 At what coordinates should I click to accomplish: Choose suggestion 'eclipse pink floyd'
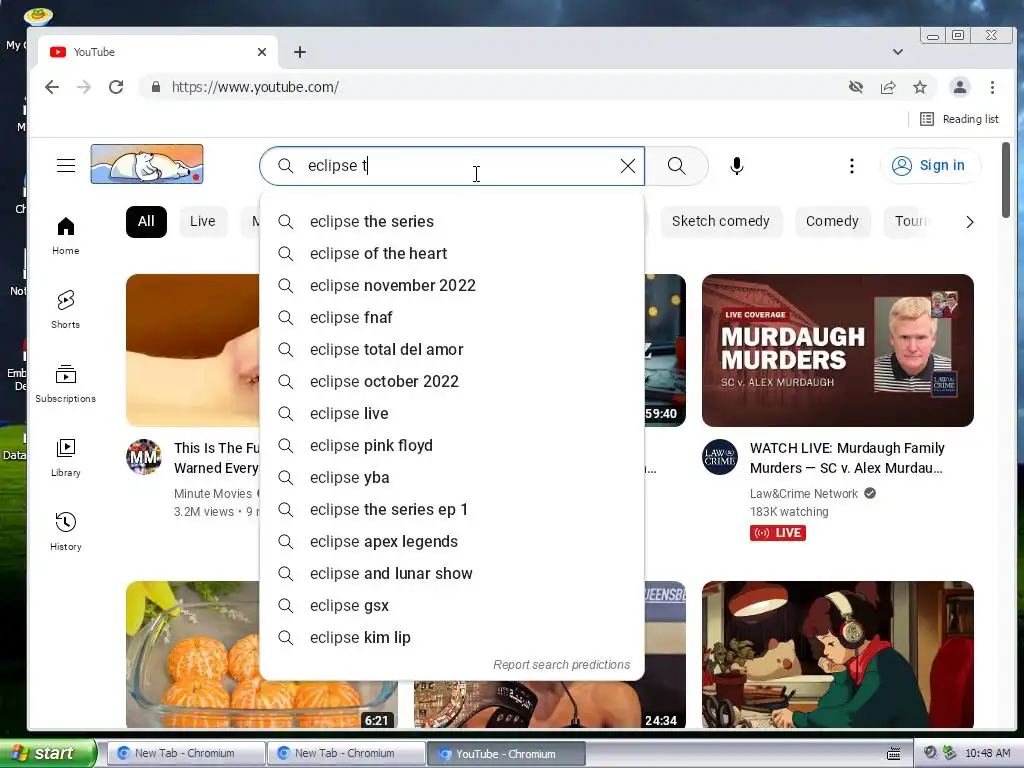[x=452, y=445]
